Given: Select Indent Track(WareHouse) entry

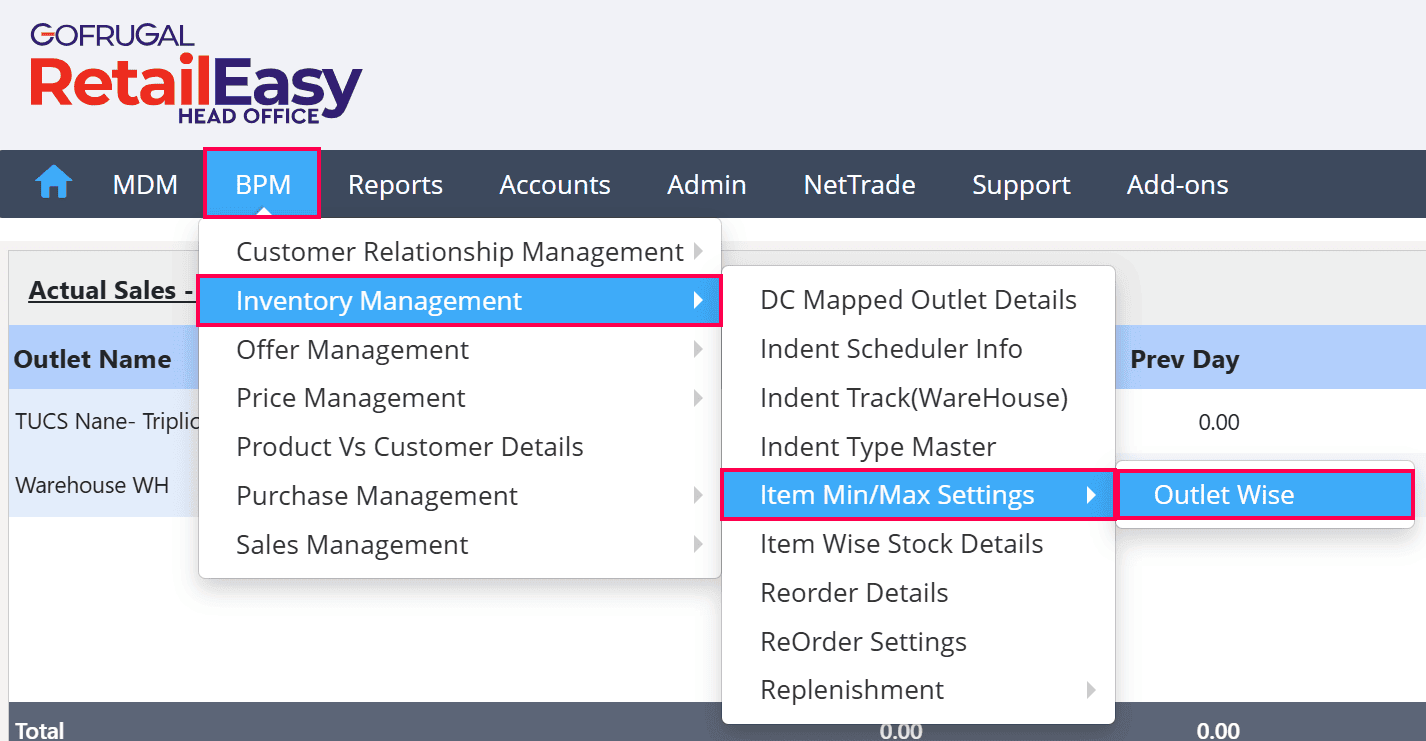Looking at the screenshot, I should (914, 398).
